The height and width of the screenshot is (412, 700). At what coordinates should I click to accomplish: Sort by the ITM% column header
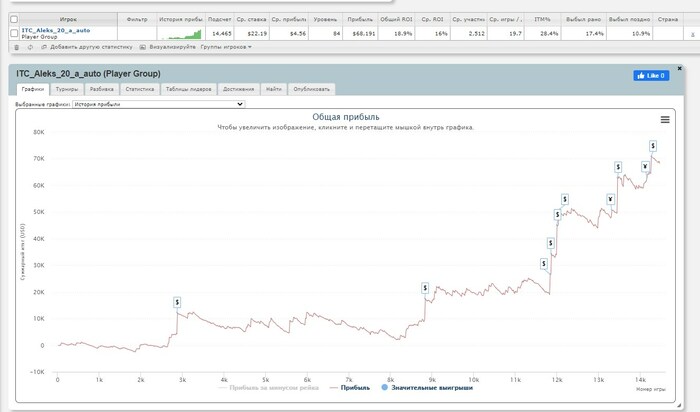542,19
